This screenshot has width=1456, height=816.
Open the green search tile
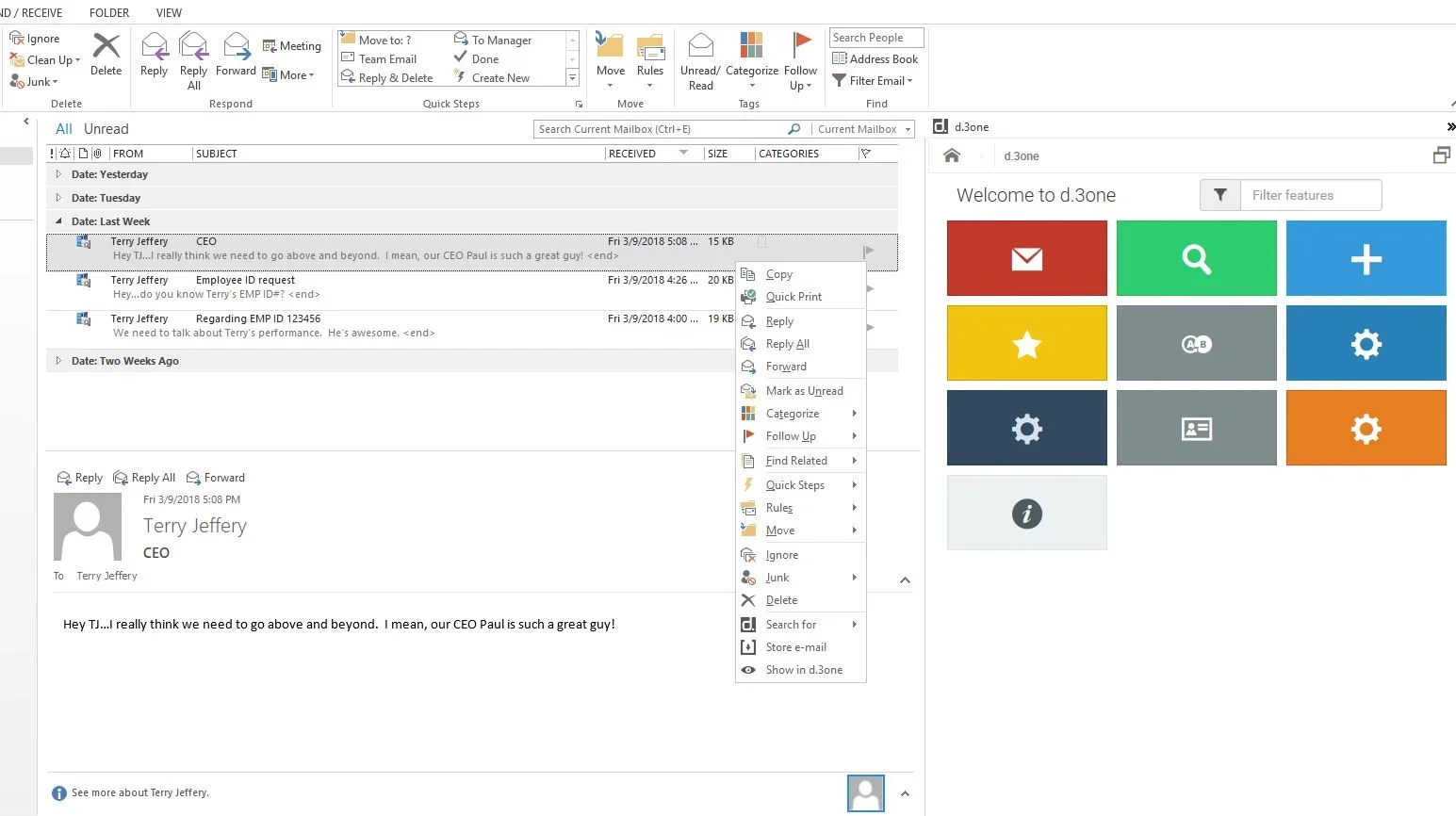(1196, 258)
